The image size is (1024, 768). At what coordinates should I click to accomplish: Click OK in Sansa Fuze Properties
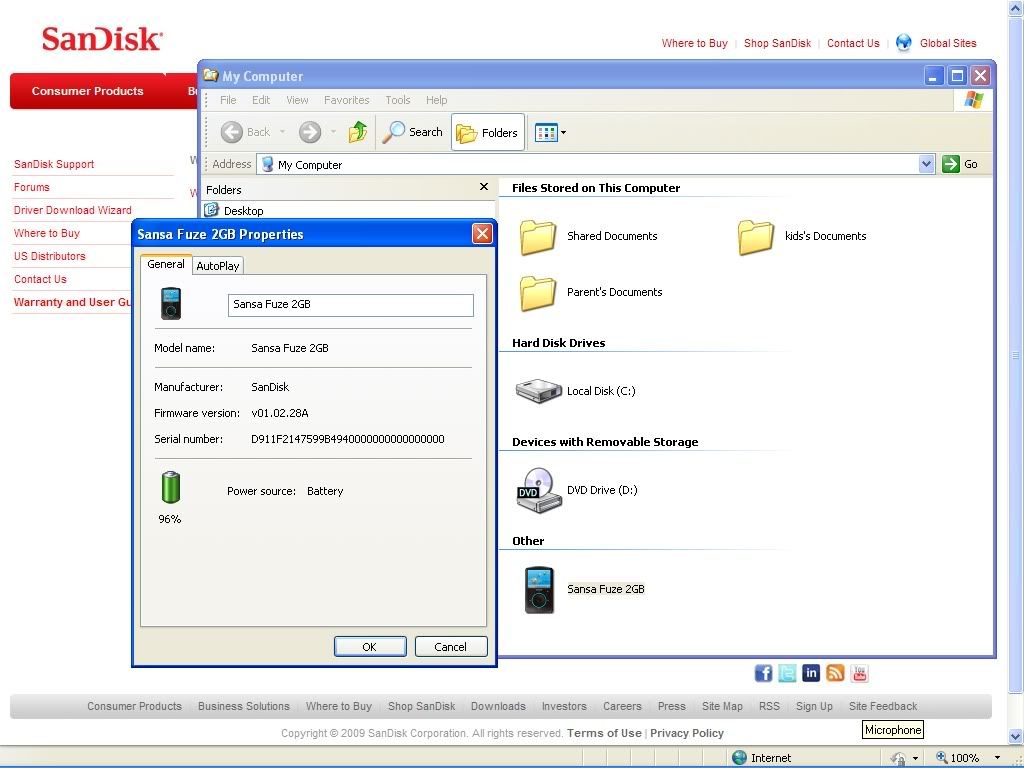(370, 647)
